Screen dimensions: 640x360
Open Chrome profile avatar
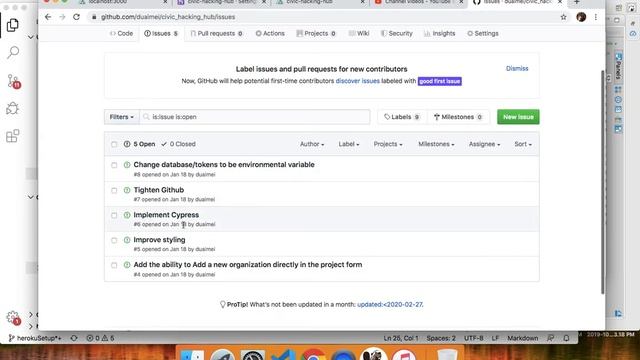click(581, 17)
